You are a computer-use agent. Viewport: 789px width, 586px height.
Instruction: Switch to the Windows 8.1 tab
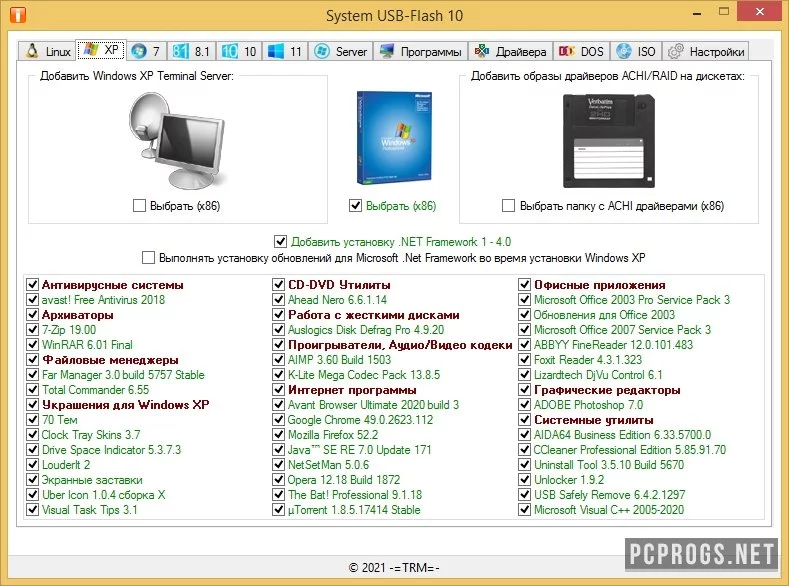(x=192, y=51)
